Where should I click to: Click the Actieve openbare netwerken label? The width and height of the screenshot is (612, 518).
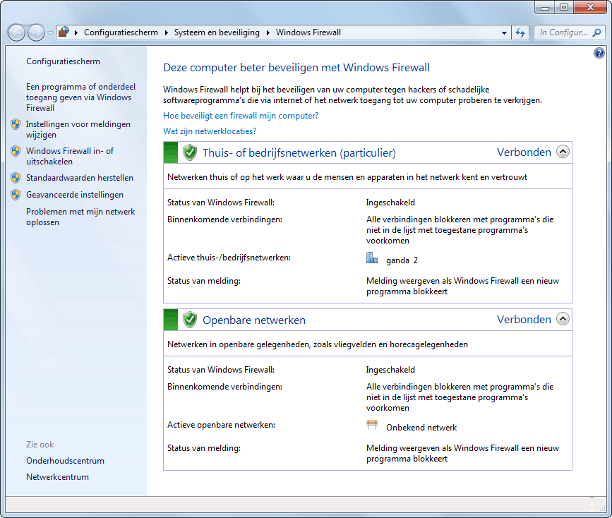221,425
